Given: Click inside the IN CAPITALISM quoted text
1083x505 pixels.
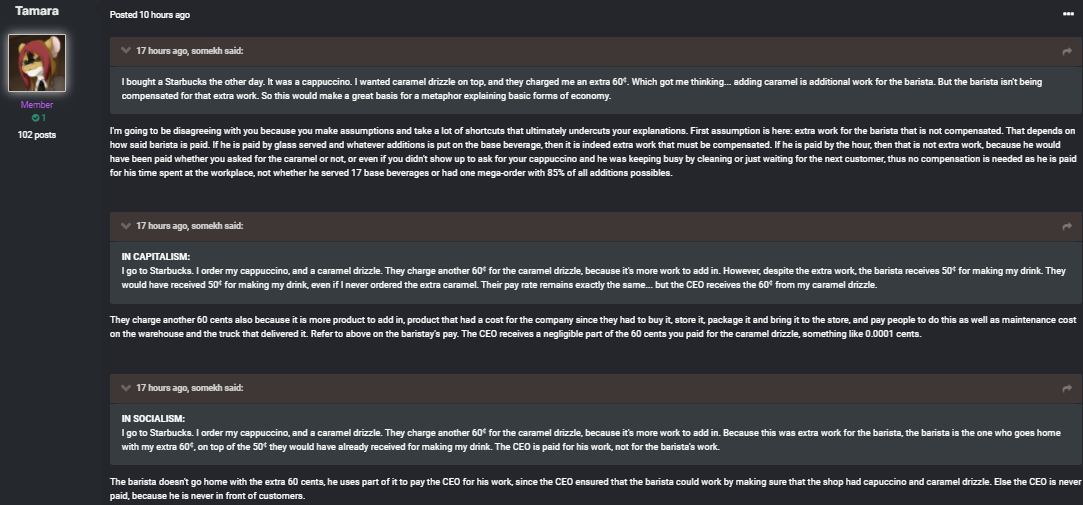Looking at the screenshot, I should [596, 271].
